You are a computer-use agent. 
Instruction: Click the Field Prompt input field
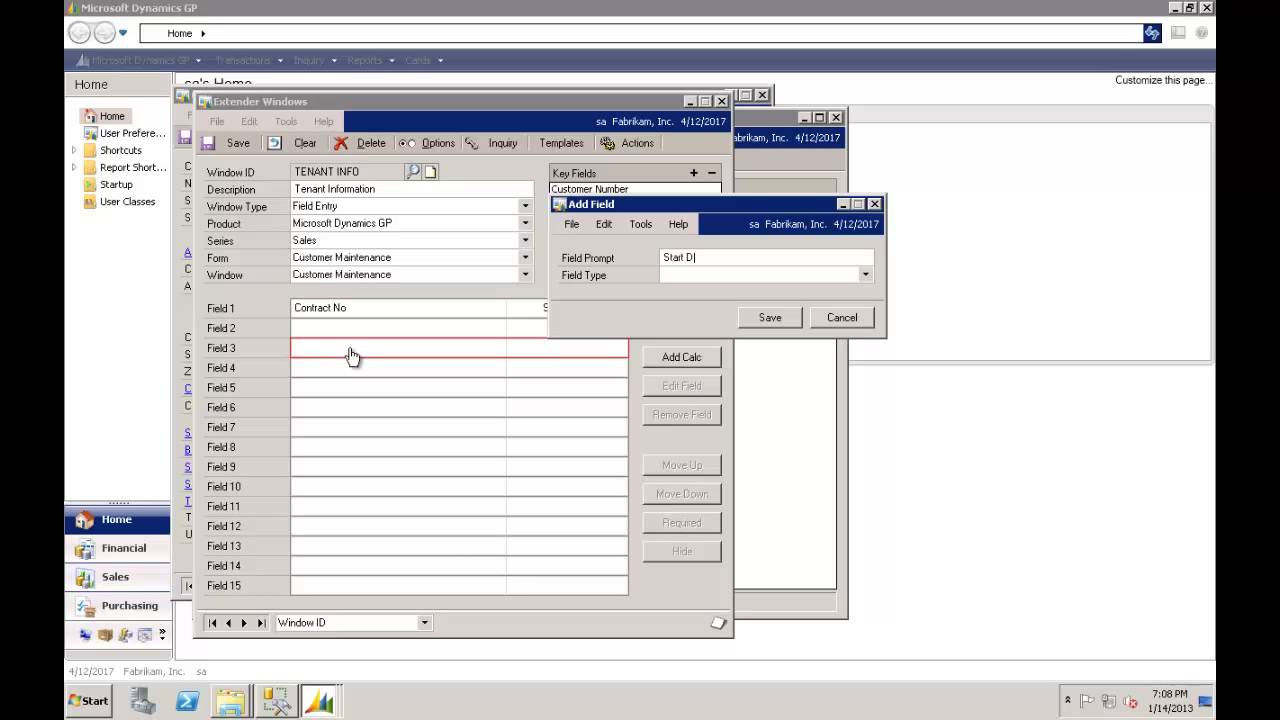767,257
